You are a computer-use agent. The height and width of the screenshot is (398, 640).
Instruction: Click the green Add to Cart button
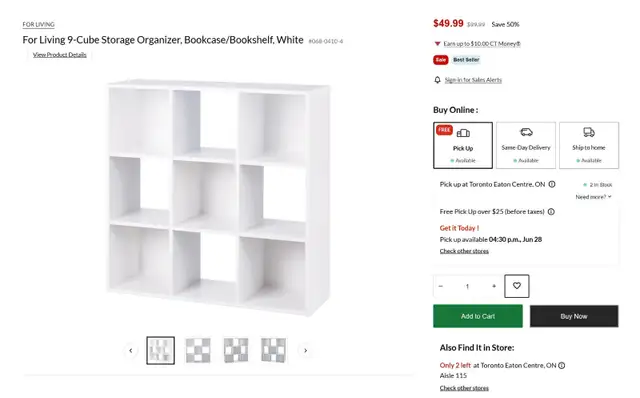[478, 316]
